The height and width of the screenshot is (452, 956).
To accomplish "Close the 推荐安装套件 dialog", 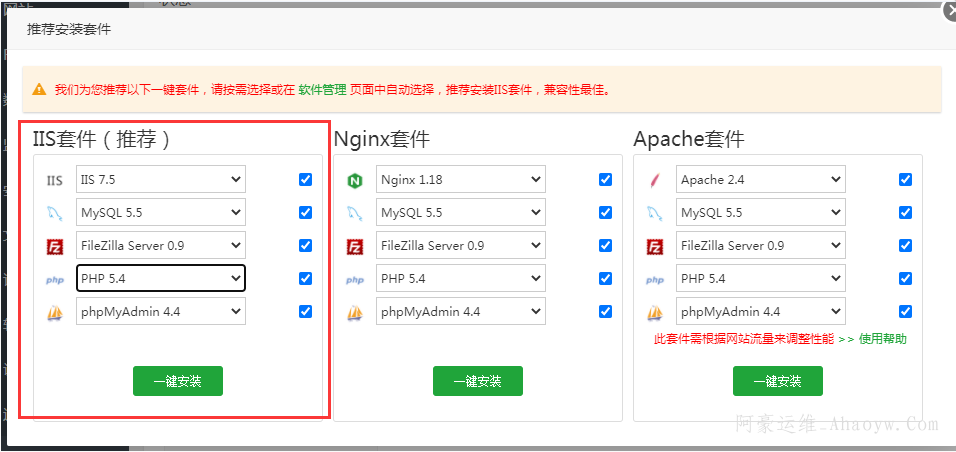I will click(947, 12).
